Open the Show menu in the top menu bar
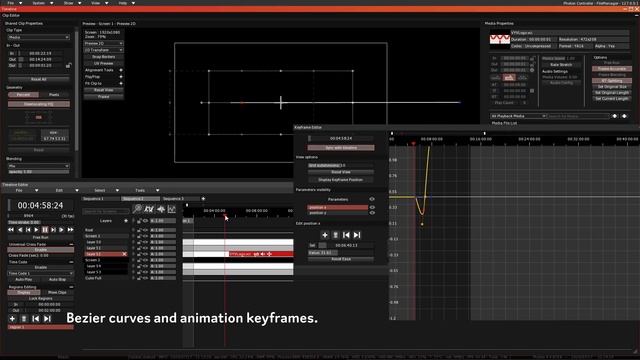This screenshot has height=360, width=640. coord(69,3)
